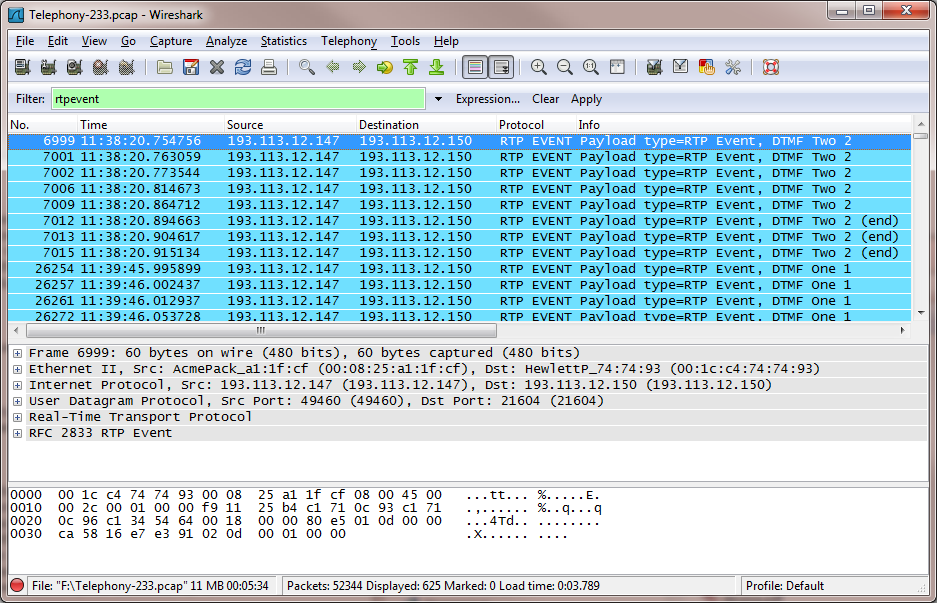Find a packet magnifier icon

tap(307, 67)
